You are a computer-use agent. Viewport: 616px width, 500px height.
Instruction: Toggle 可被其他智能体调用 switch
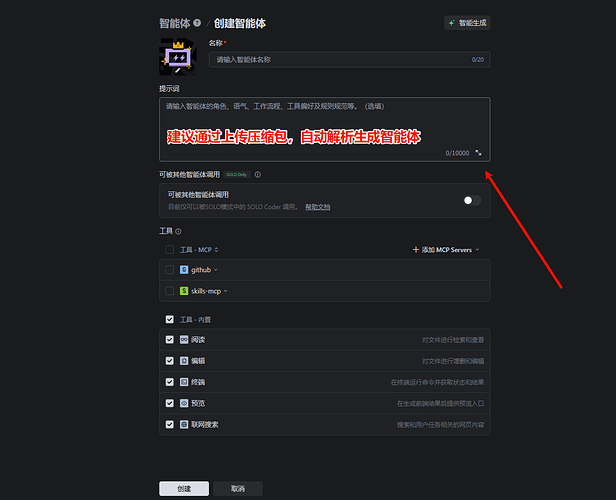(472, 200)
